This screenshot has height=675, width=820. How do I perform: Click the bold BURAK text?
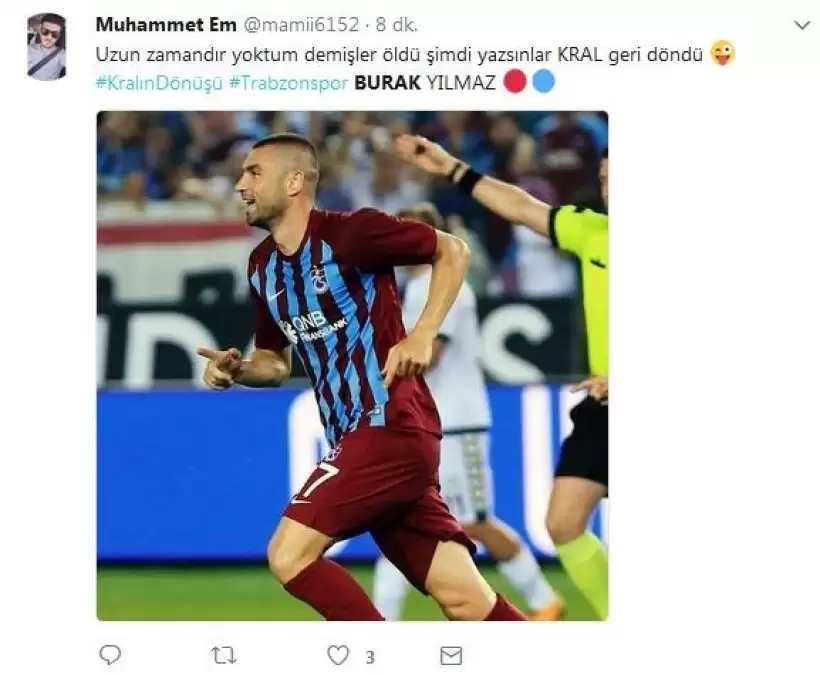pyautogui.click(x=388, y=83)
